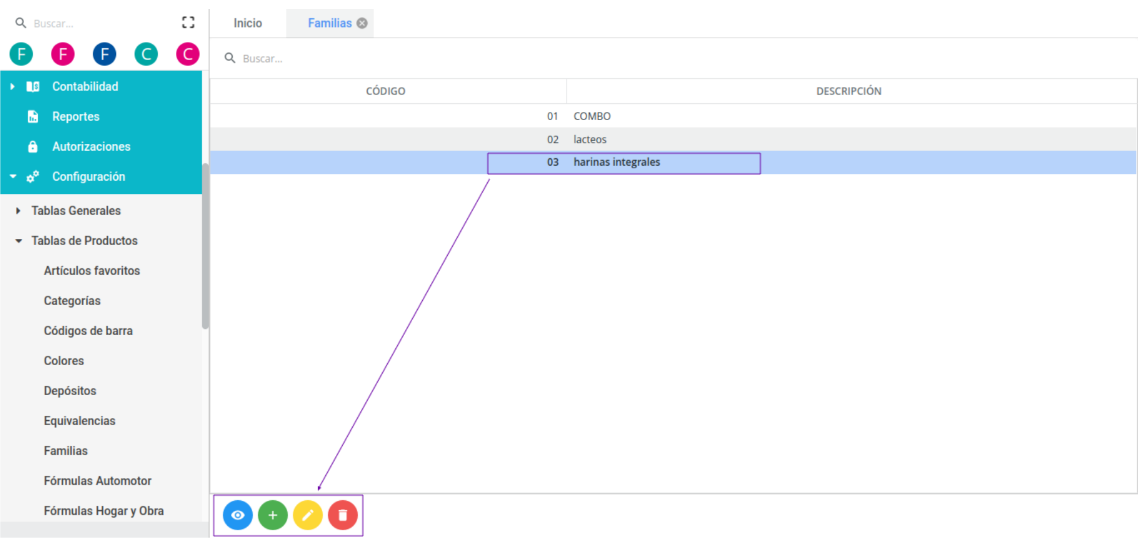Viewport: 1148px width, 538px height.
Task: Click the yellow pencil edit button
Action: click(308, 515)
